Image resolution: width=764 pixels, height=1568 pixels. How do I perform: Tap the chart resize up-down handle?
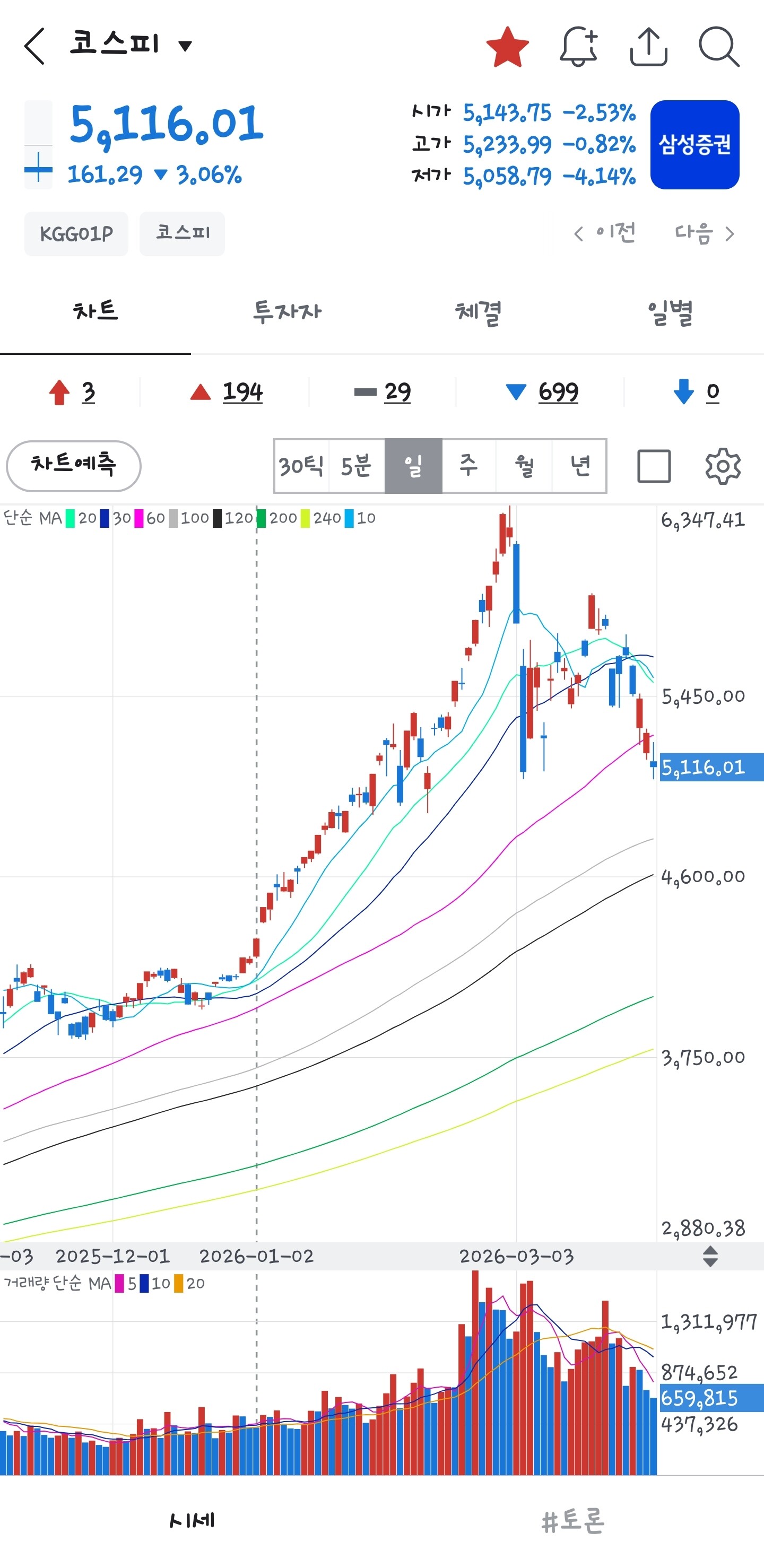tap(710, 1256)
